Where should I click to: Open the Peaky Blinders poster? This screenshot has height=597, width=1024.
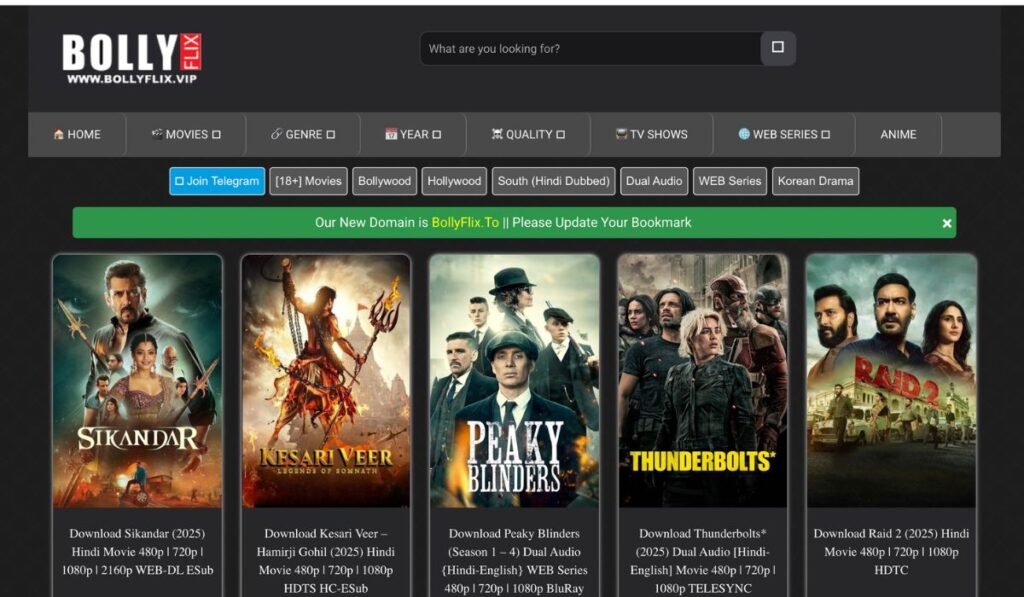pyautogui.click(x=514, y=381)
